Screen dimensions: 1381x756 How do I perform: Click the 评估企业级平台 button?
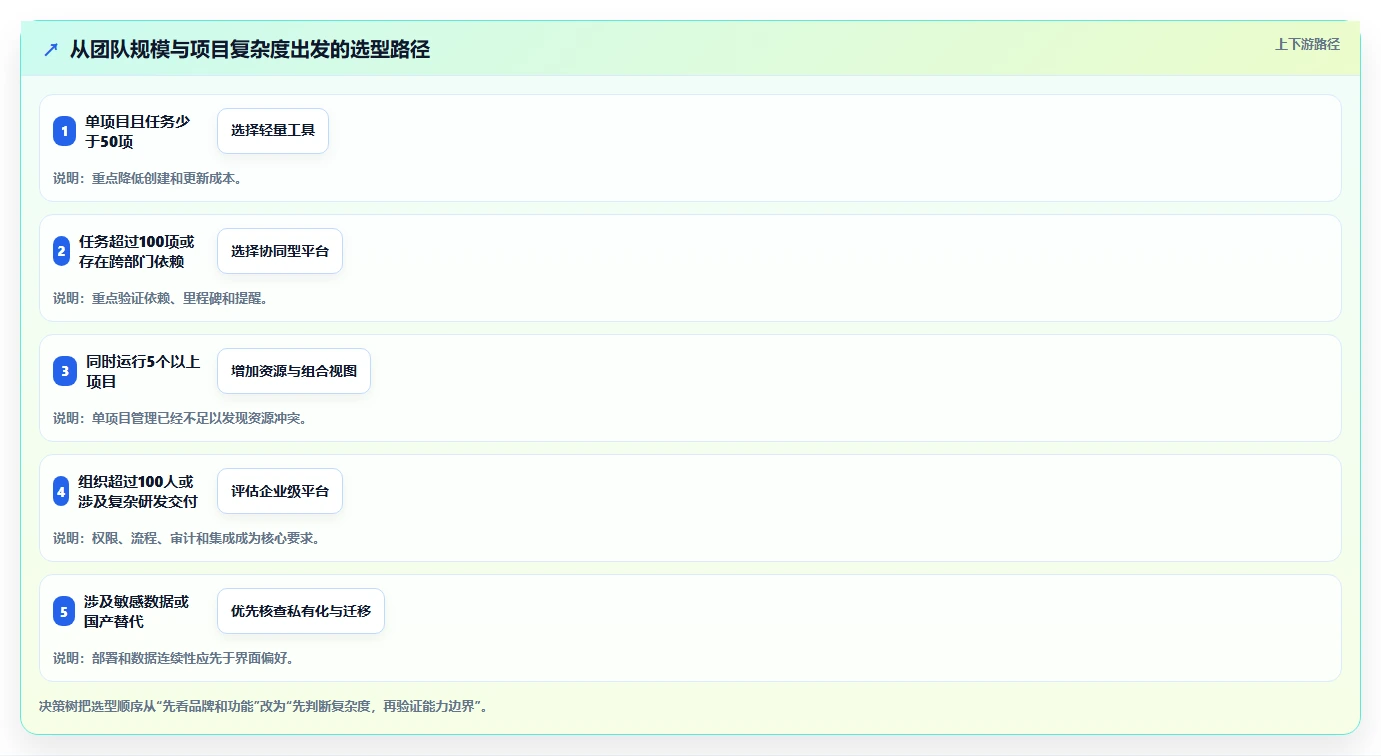pos(280,491)
